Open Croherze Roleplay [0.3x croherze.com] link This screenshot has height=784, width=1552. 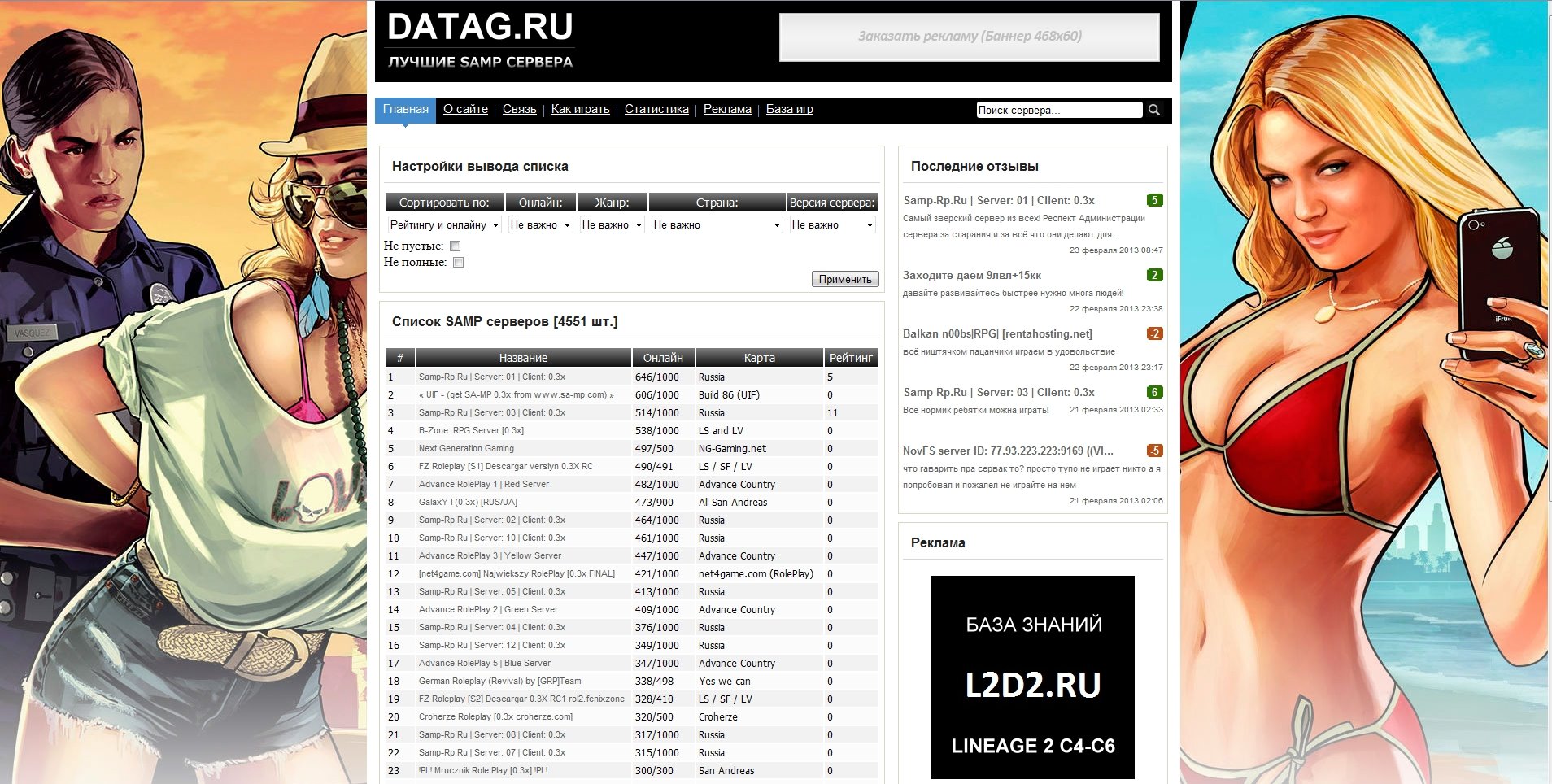(496, 716)
